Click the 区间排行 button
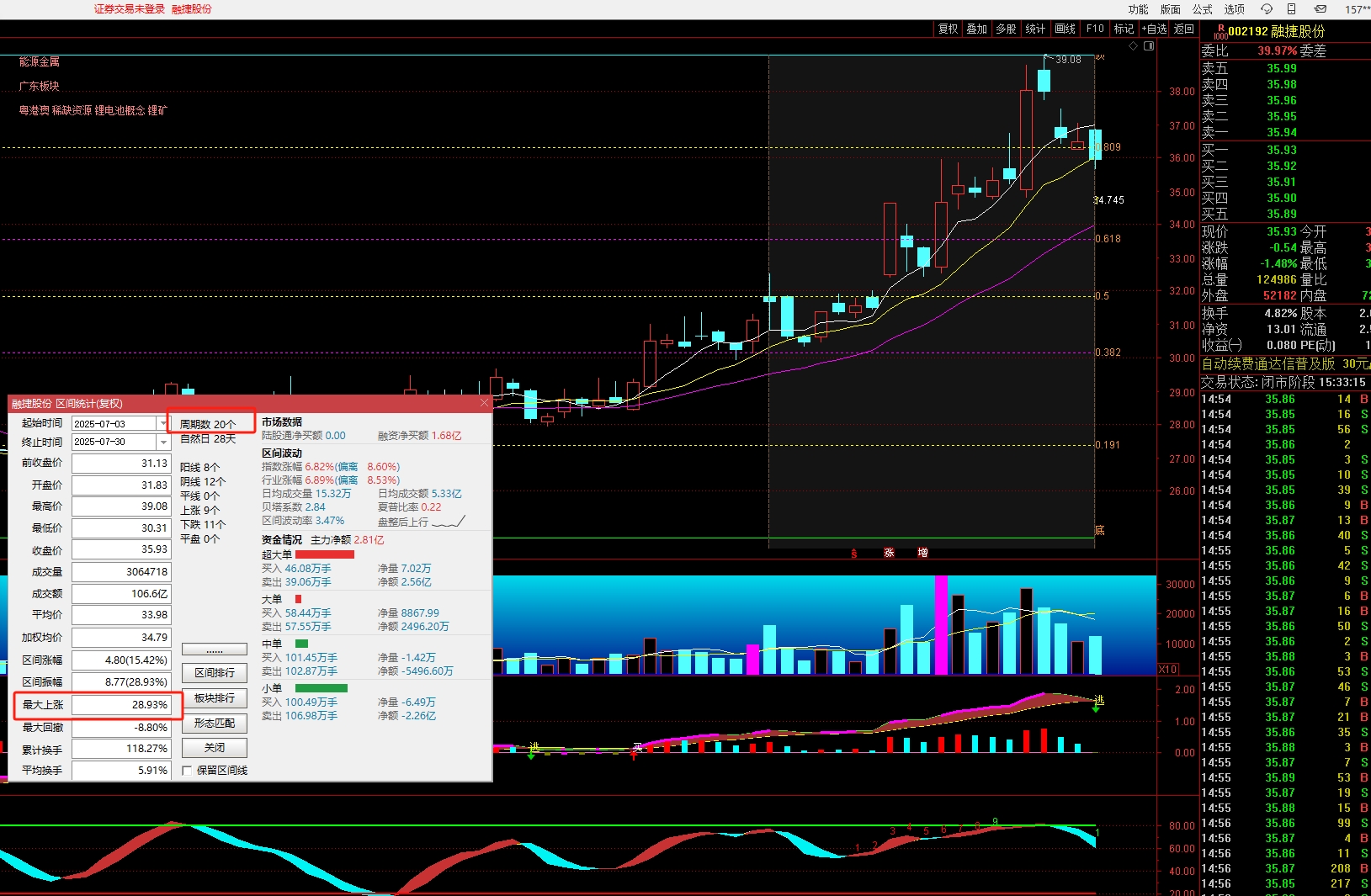This screenshot has width=1371, height=896. [215, 673]
